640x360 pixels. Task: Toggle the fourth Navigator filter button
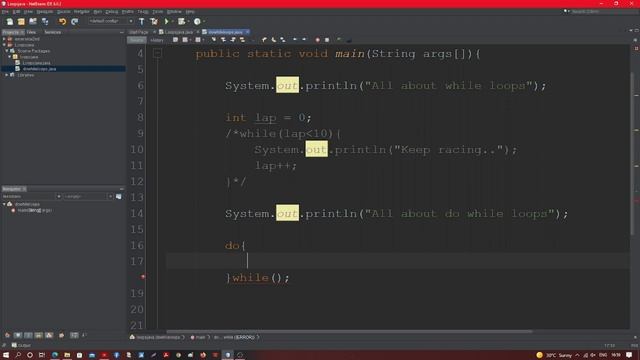pos(38,335)
